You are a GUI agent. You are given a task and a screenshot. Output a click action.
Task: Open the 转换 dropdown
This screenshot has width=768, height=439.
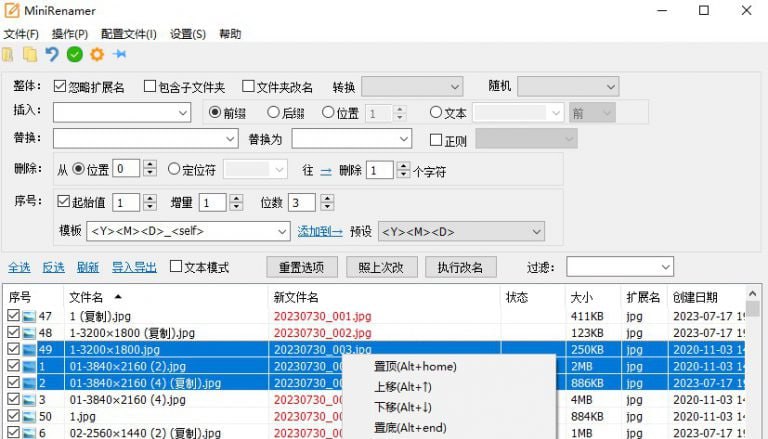[x=412, y=87]
